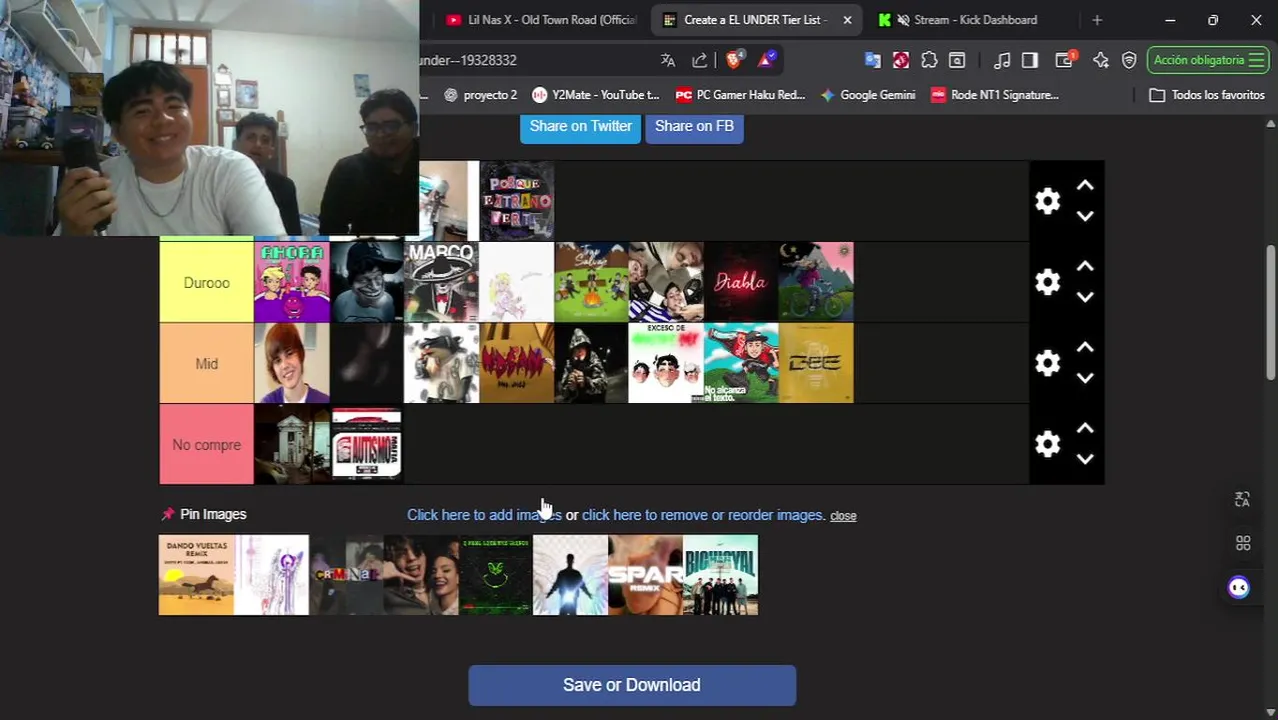
Task: Open the Leo AI sparkle icon
Action: coord(1101,60)
